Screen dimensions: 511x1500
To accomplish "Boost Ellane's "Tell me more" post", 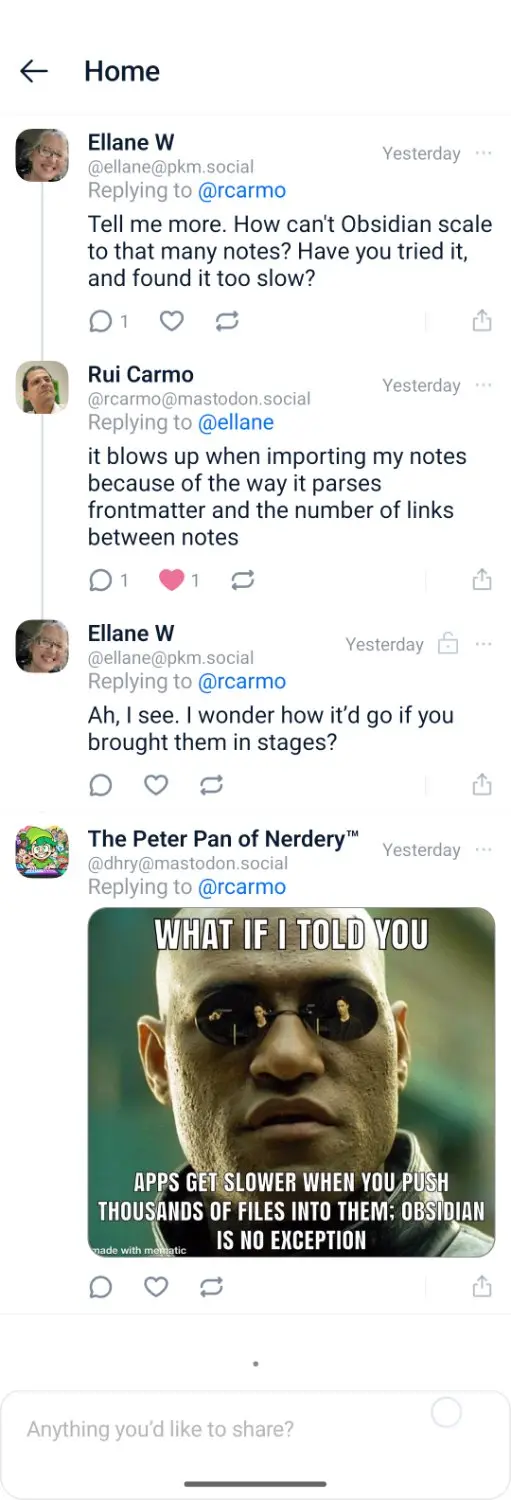I will point(227,321).
